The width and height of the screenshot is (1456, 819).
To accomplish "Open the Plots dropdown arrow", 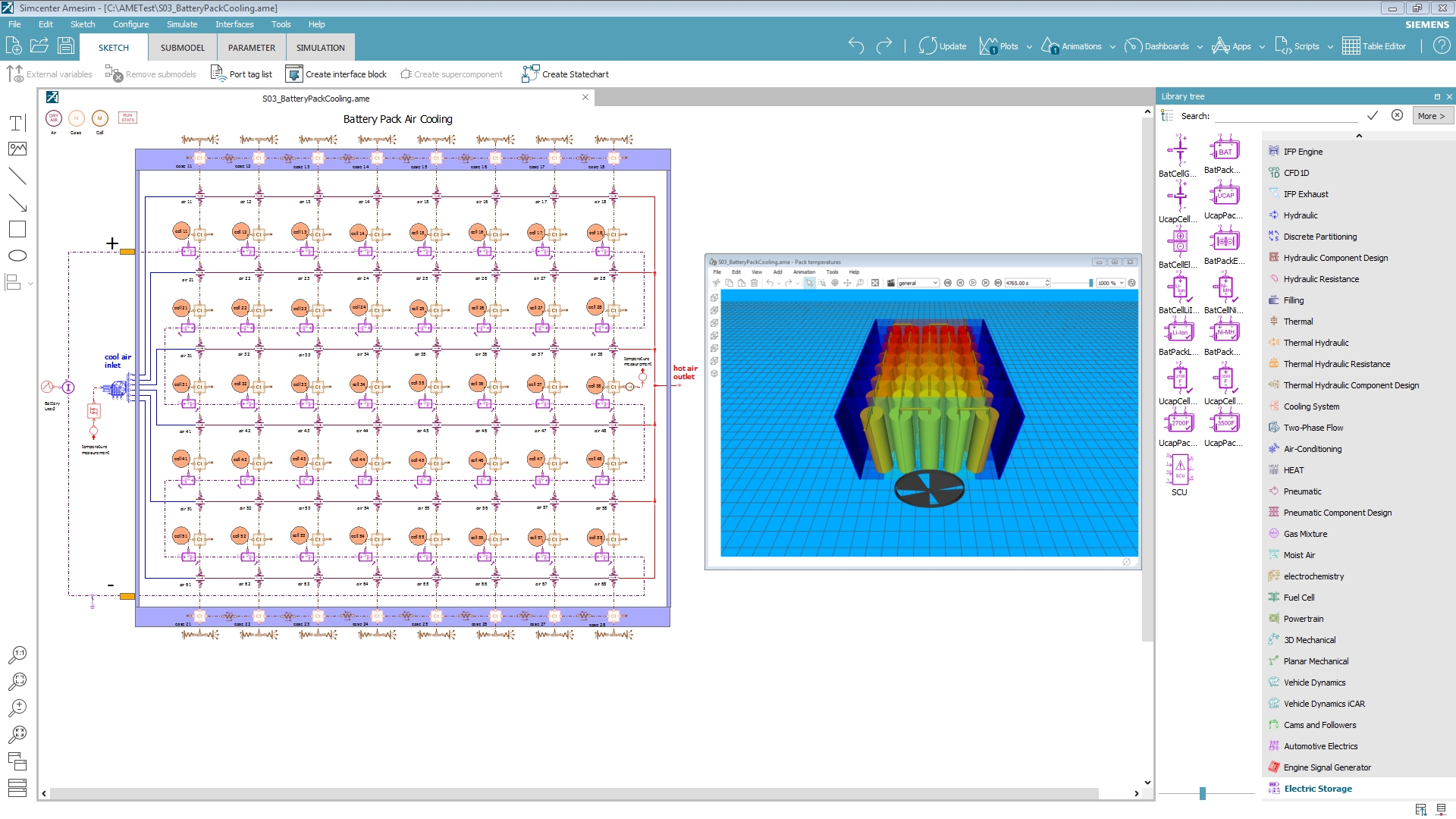I will (1029, 46).
